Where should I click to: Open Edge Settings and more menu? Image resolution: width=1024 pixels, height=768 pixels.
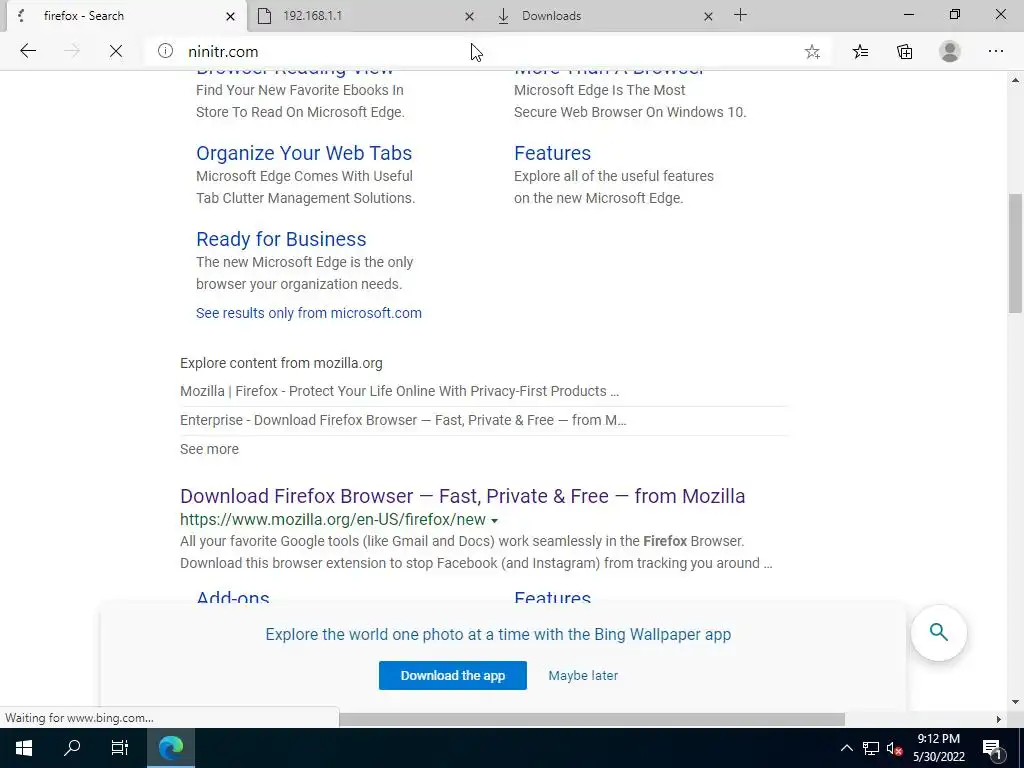pyautogui.click(x=995, y=51)
